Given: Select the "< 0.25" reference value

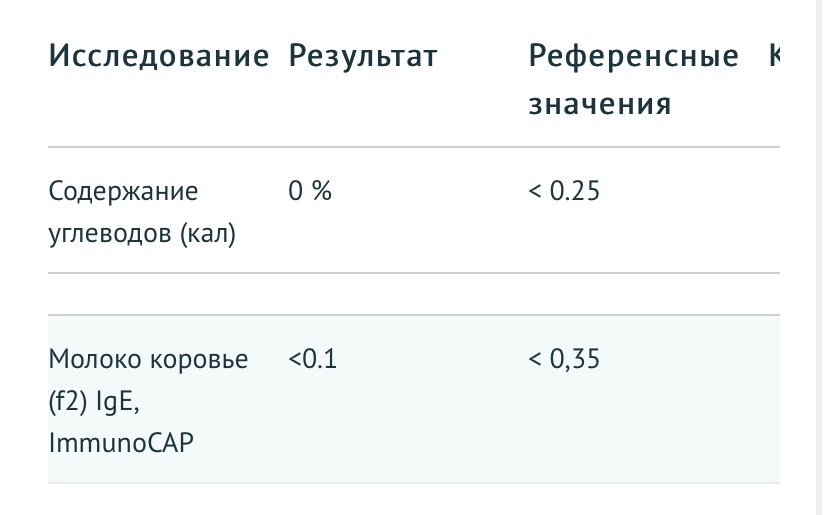Looking at the screenshot, I should (563, 191).
